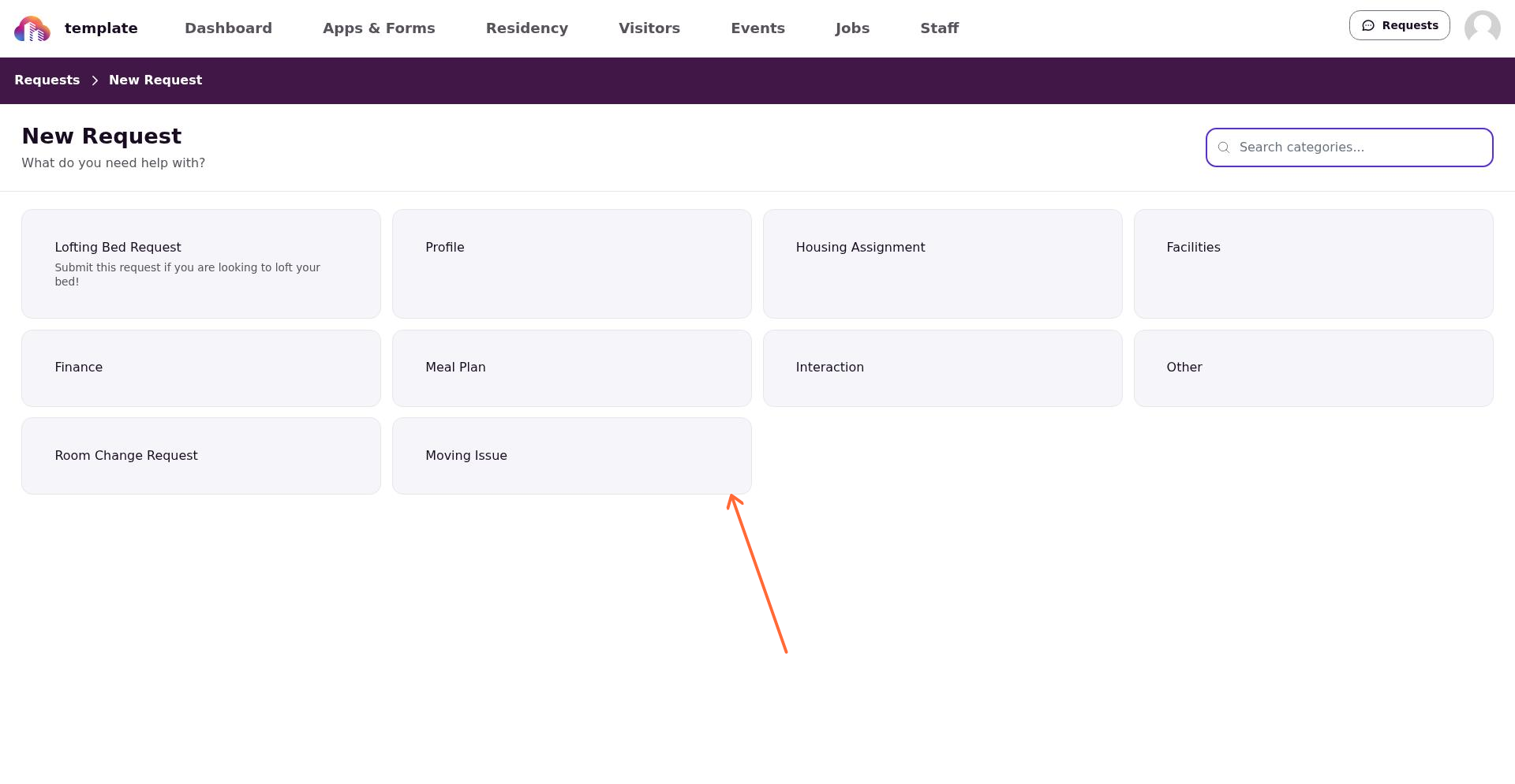This screenshot has height=784, width=1515.
Task: Click the breadcrumb chevron separator icon
Action: pos(95,80)
